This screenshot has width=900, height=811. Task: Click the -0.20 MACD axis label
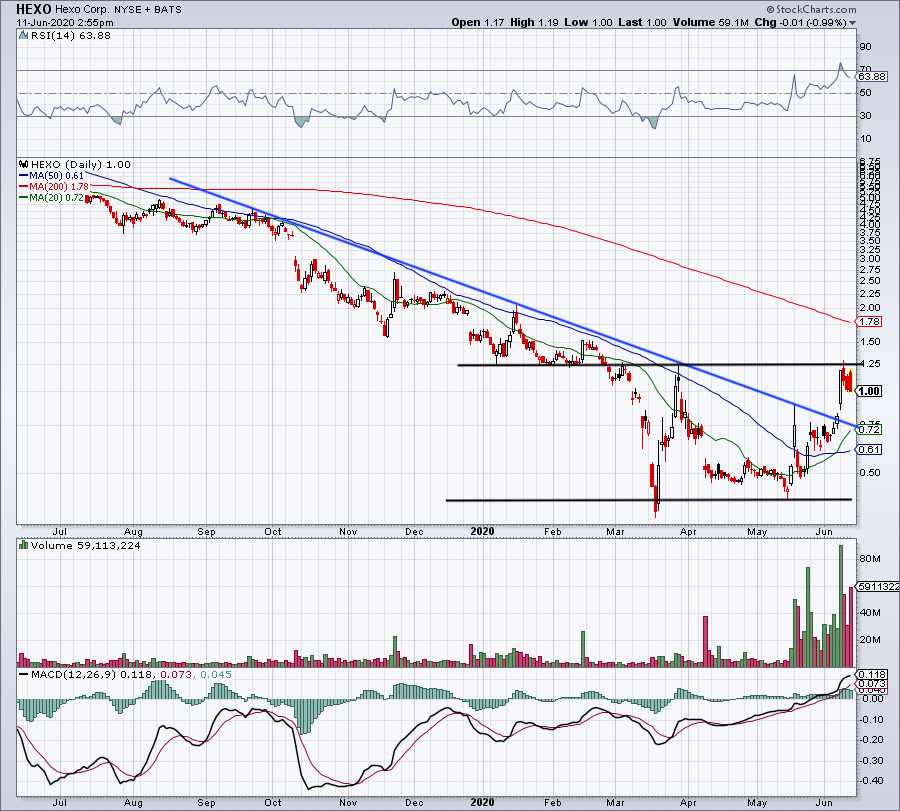coord(872,740)
